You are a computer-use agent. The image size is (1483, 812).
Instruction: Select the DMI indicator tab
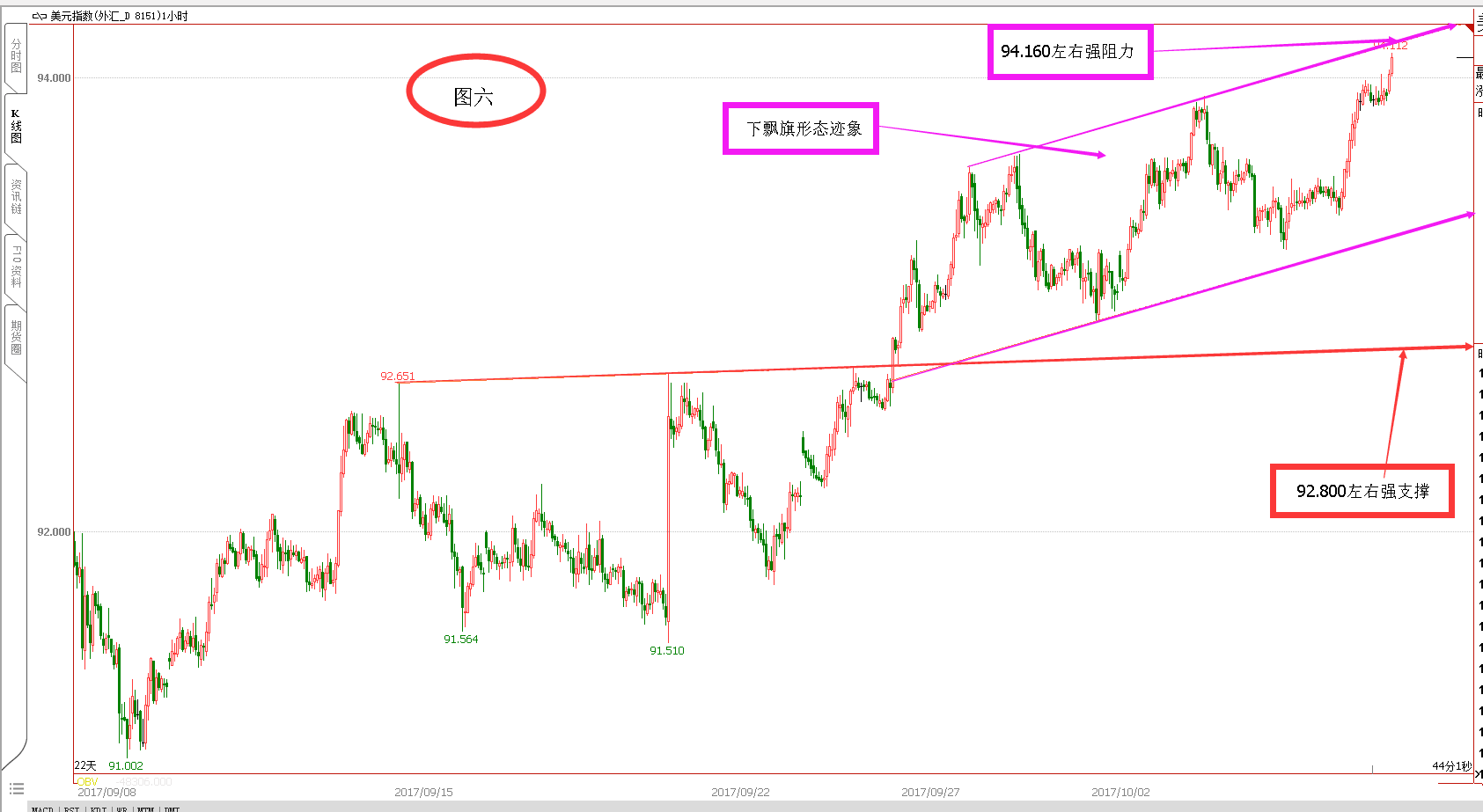pyautogui.click(x=172, y=808)
